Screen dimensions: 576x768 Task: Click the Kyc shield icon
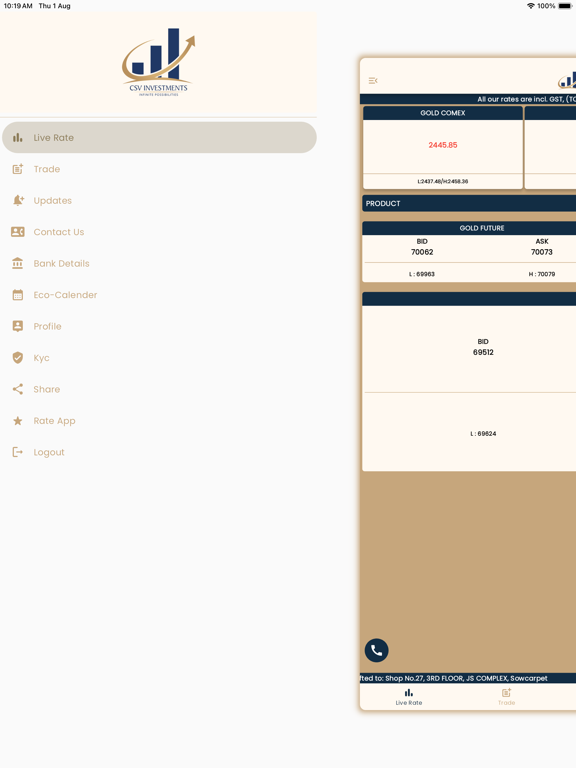tap(18, 358)
